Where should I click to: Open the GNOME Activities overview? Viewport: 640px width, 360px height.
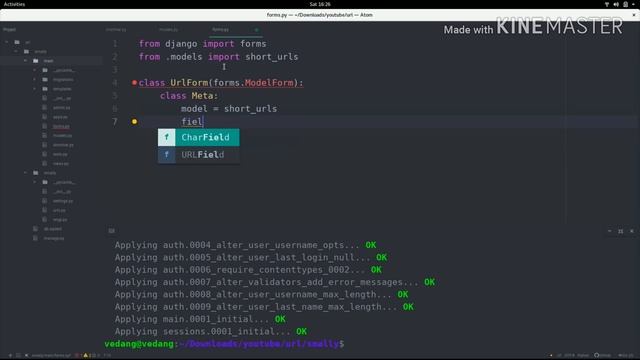point(14,4)
